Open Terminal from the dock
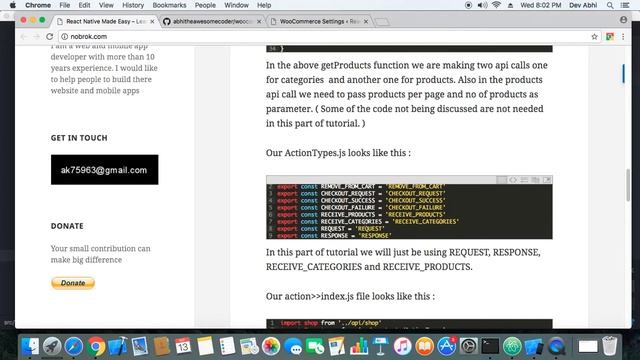This screenshot has height=360, width=640. [490, 347]
